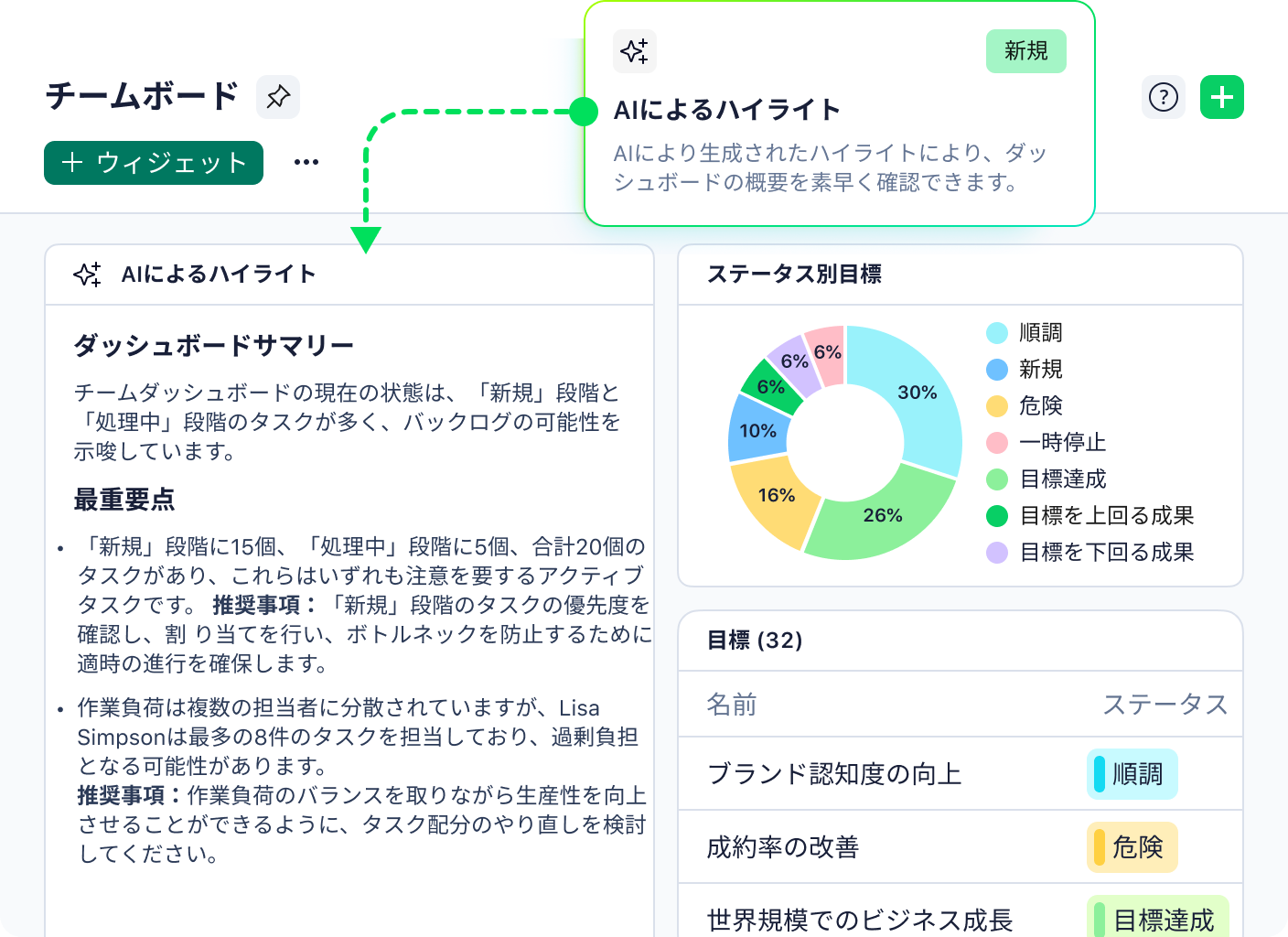1288x937 pixels.
Task: Click the ステータス別目標 widget header
Action: tap(798, 275)
